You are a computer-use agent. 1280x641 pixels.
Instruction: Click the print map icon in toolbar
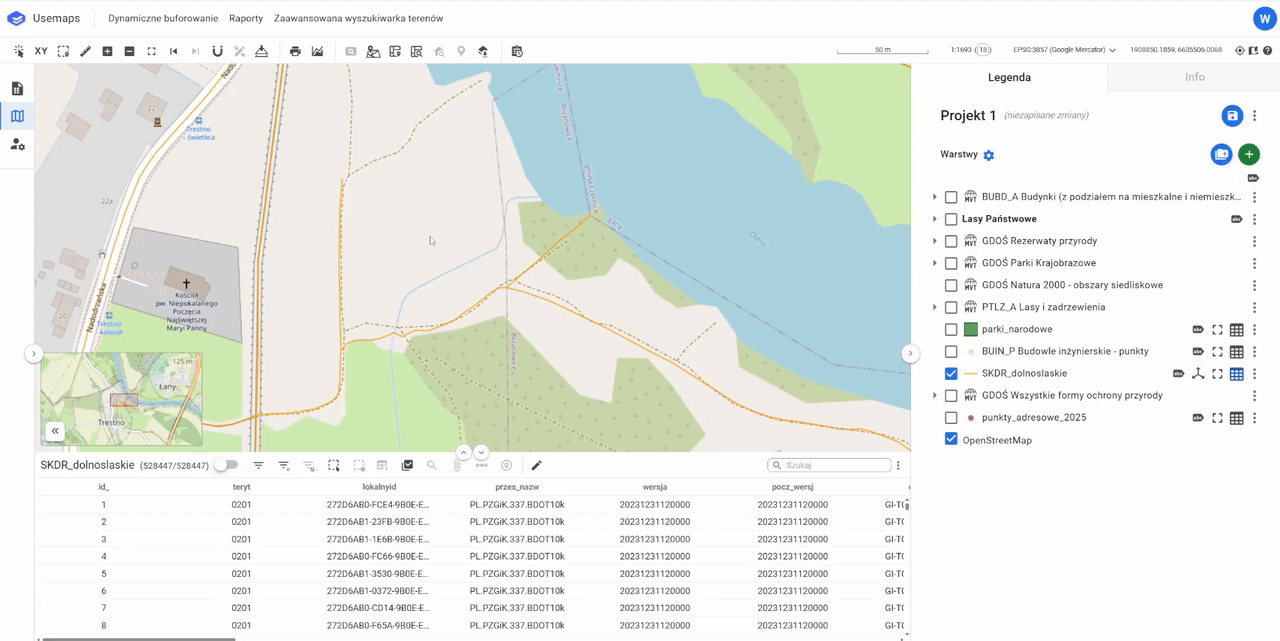[295, 51]
